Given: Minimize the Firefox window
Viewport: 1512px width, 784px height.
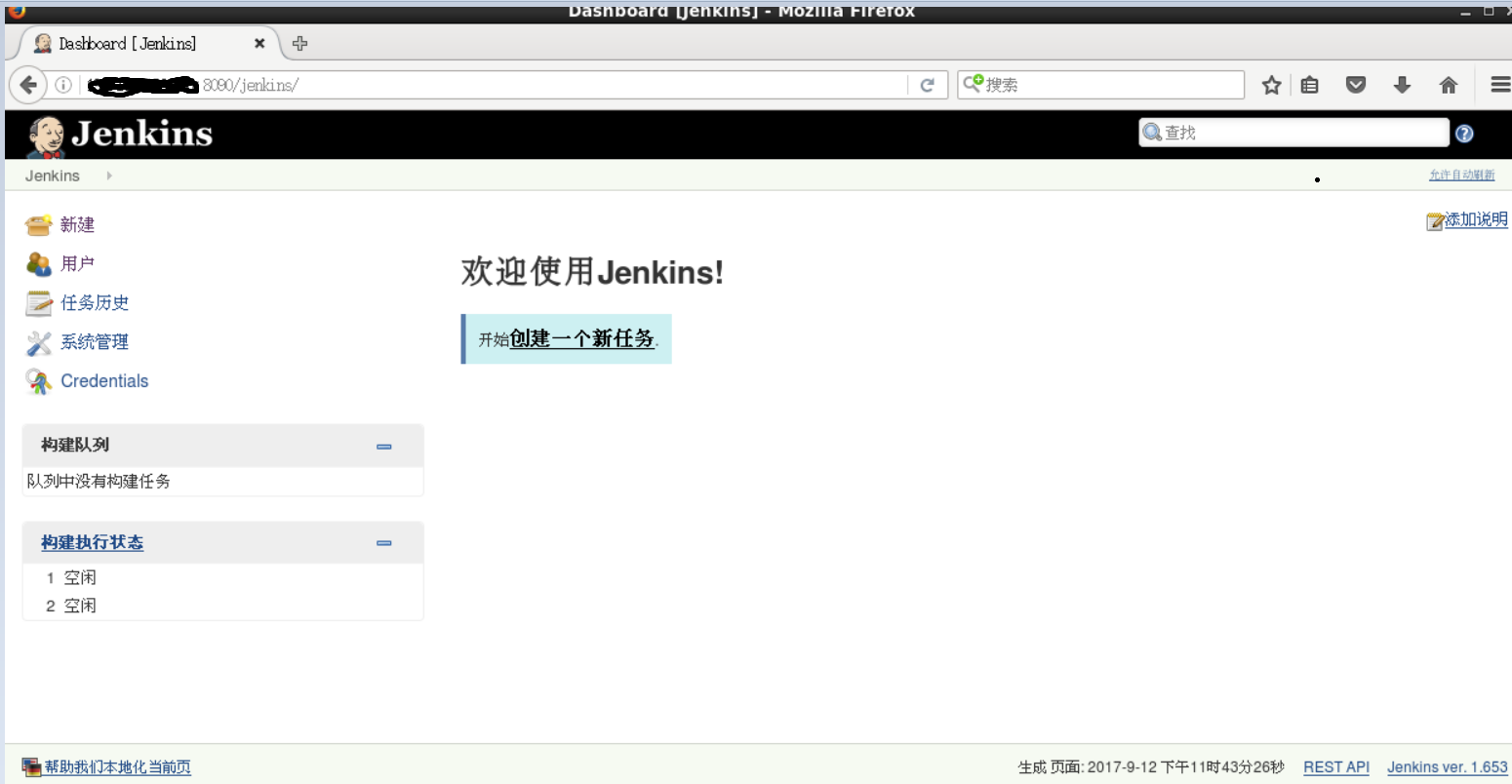Looking at the screenshot, I should pos(1465,12).
